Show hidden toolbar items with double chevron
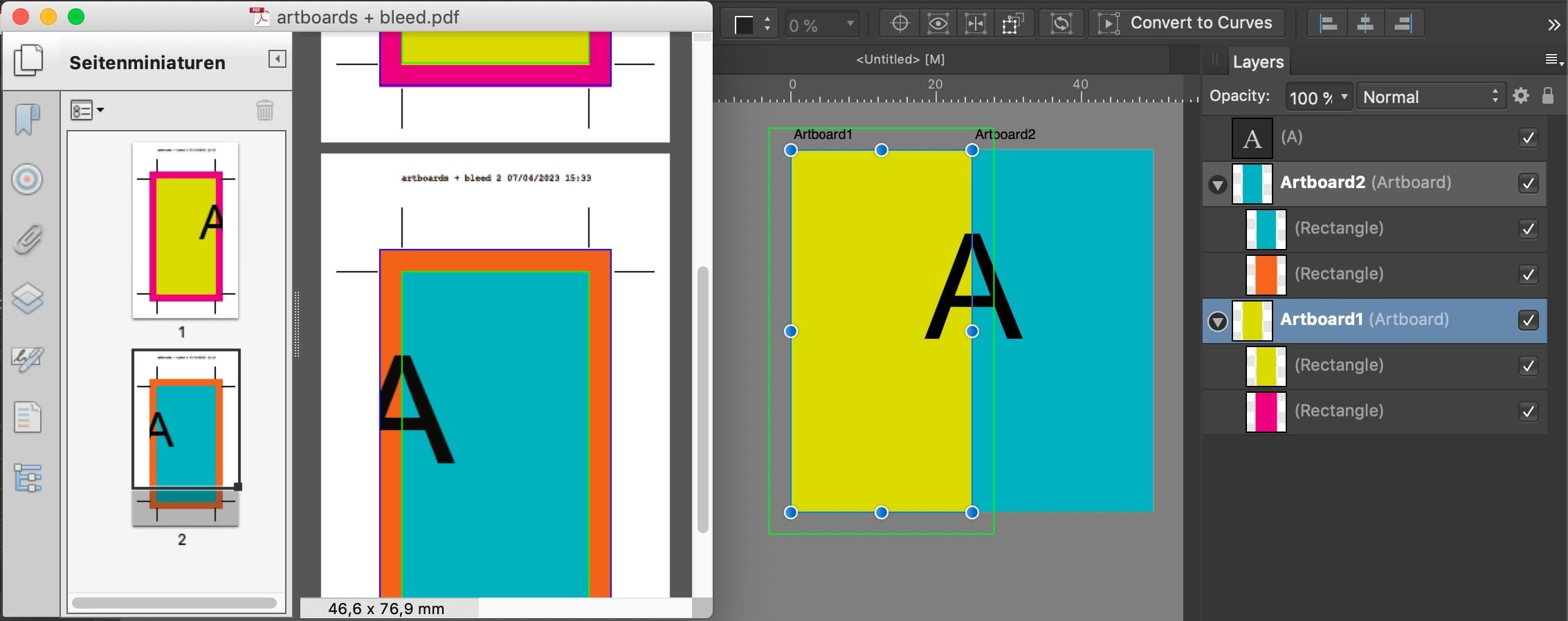 click(1554, 25)
